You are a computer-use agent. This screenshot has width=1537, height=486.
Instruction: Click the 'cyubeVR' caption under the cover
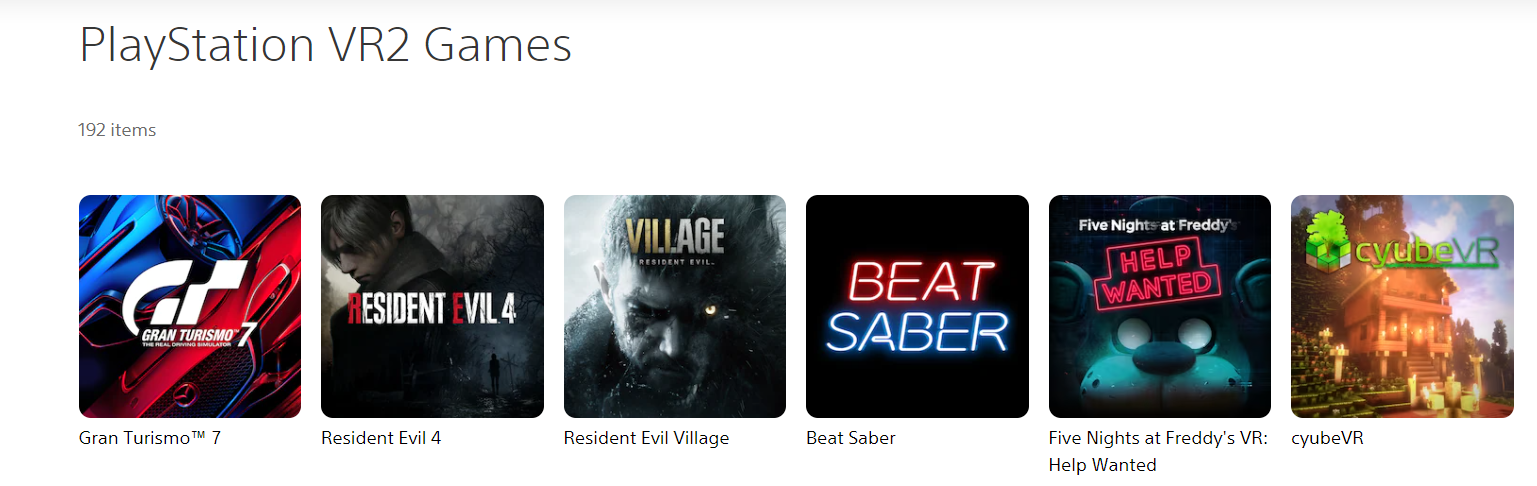[x=1327, y=438]
